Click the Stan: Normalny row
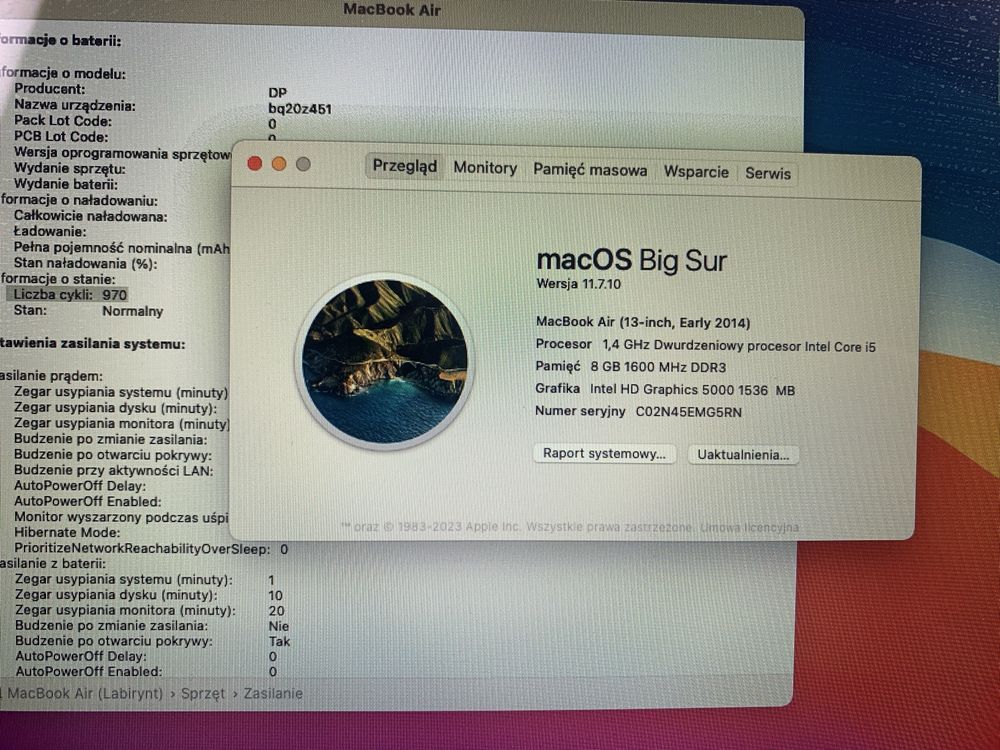The height and width of the screenshot is (750, 1000). tap(89, 311)
